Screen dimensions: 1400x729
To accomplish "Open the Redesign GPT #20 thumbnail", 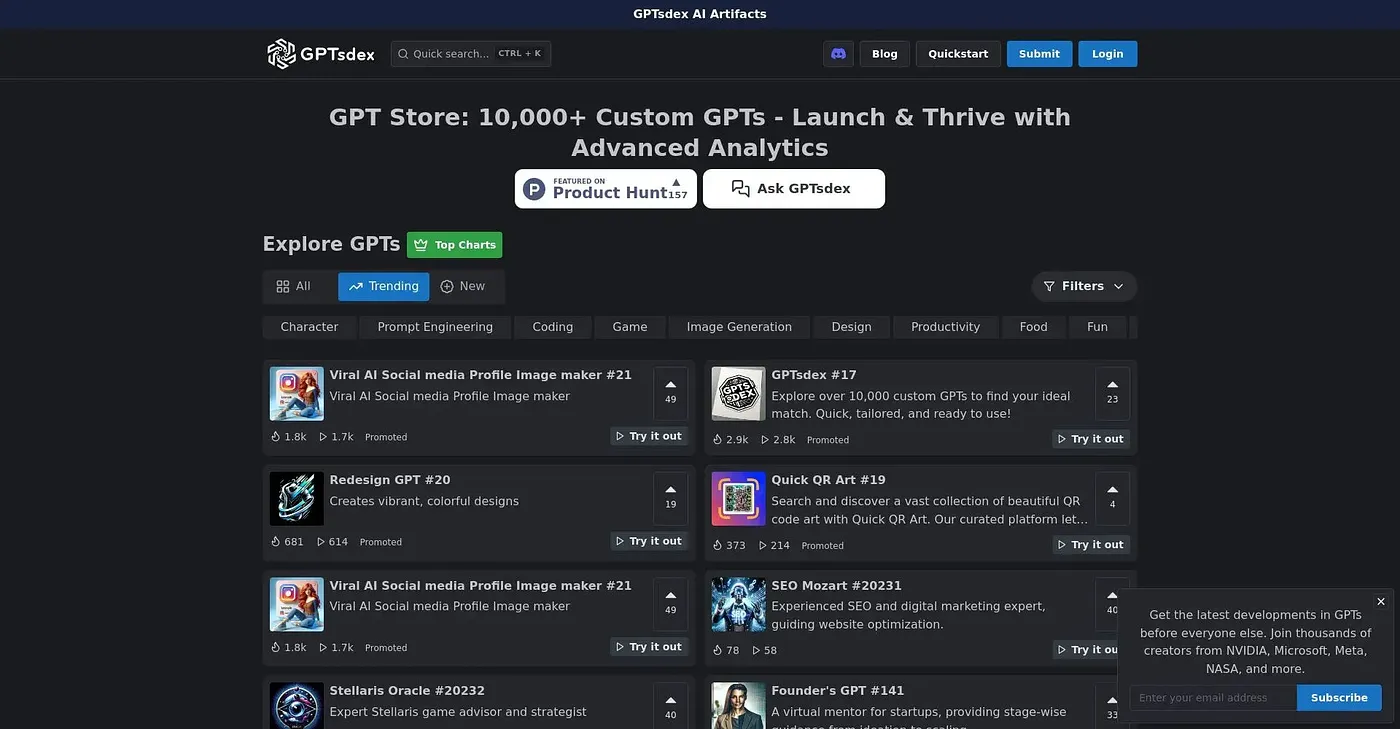I will [x=296, y=499].
